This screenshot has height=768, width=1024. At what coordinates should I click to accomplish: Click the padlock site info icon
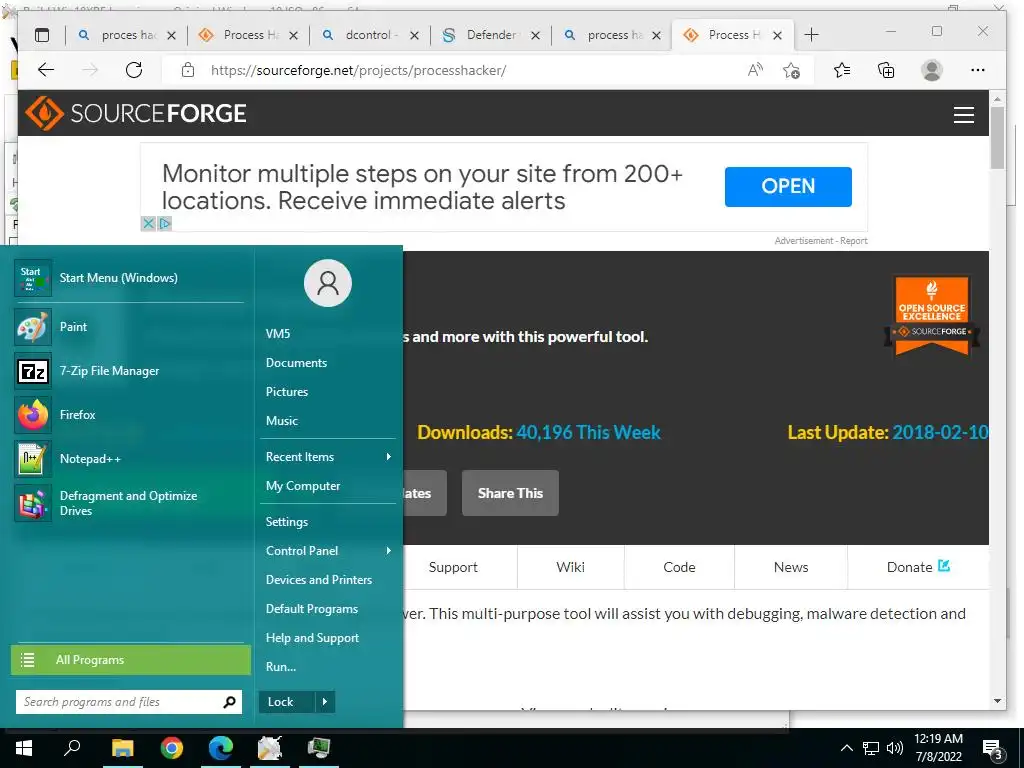point(188,70)
